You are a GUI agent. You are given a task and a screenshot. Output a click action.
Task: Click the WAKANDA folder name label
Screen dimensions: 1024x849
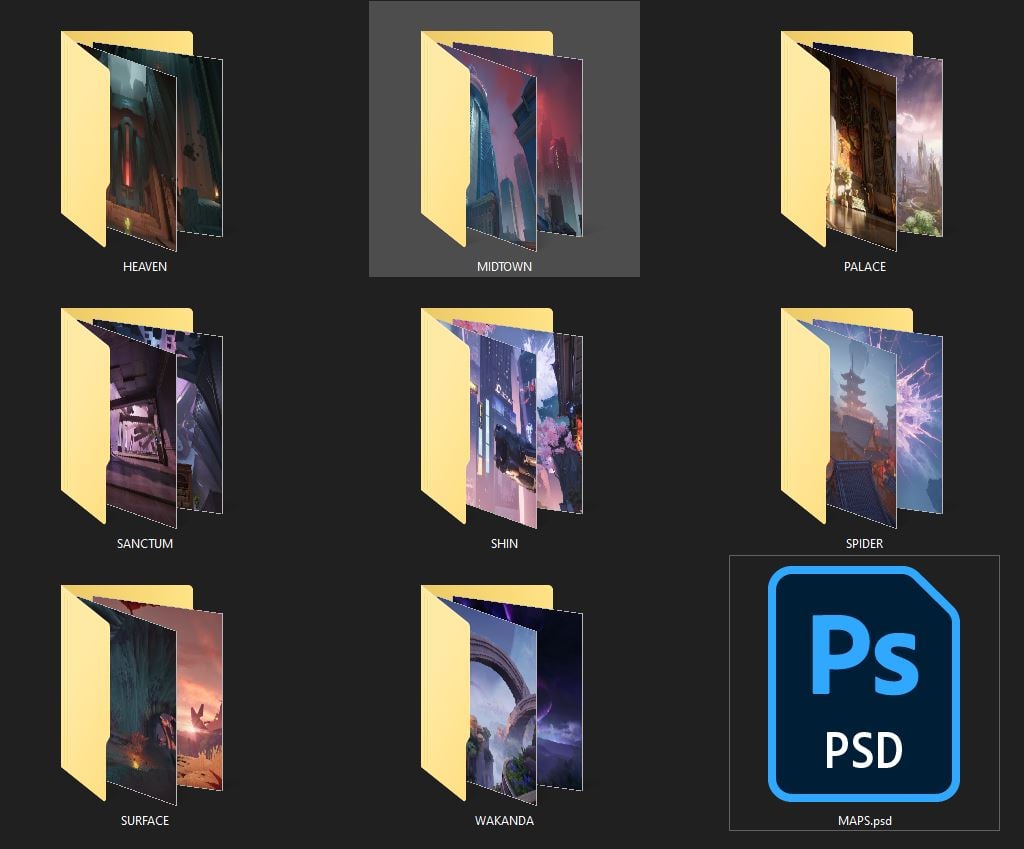click(504, 820)
